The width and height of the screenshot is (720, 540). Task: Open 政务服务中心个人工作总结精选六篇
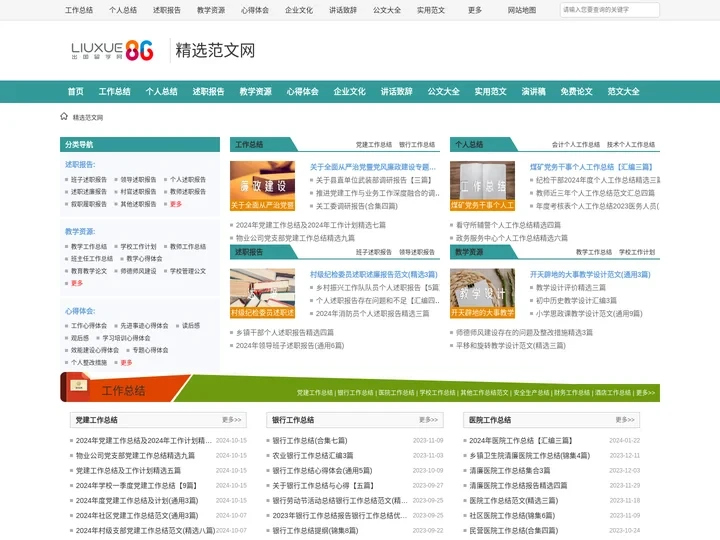512,238
